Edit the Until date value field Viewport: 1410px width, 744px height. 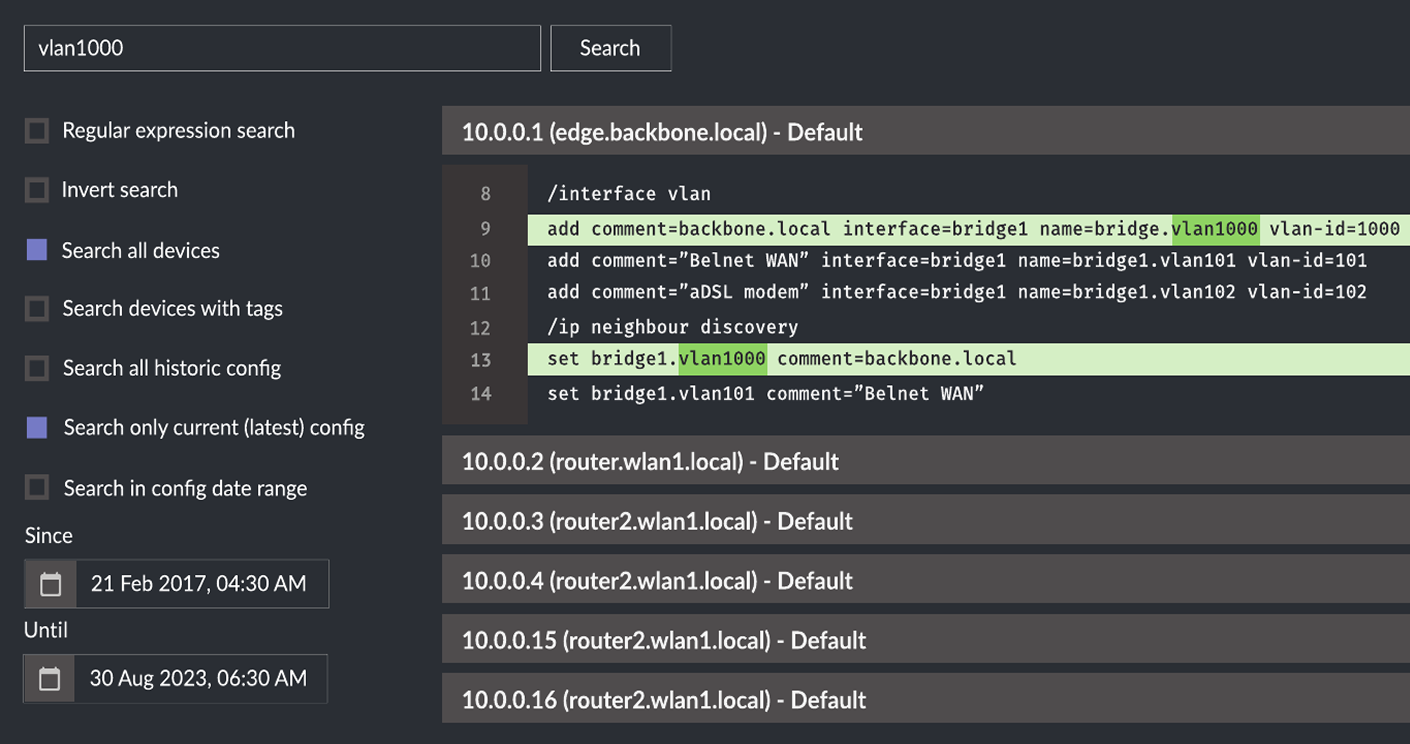pyautogui.click(x=200, y=679)
